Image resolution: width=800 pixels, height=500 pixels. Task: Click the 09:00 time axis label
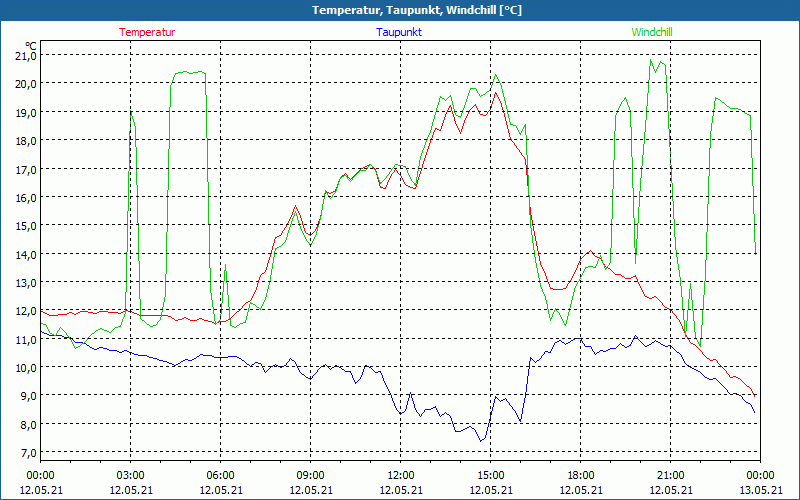[311, 476]
